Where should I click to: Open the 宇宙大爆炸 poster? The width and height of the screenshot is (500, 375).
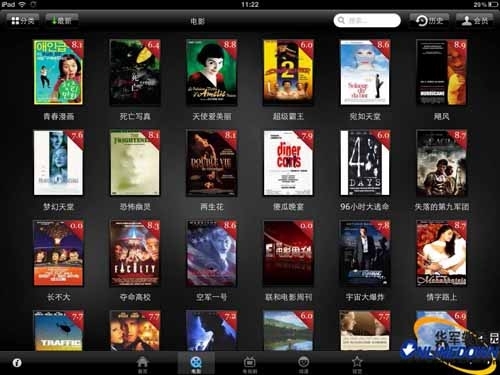coord(365,253)
